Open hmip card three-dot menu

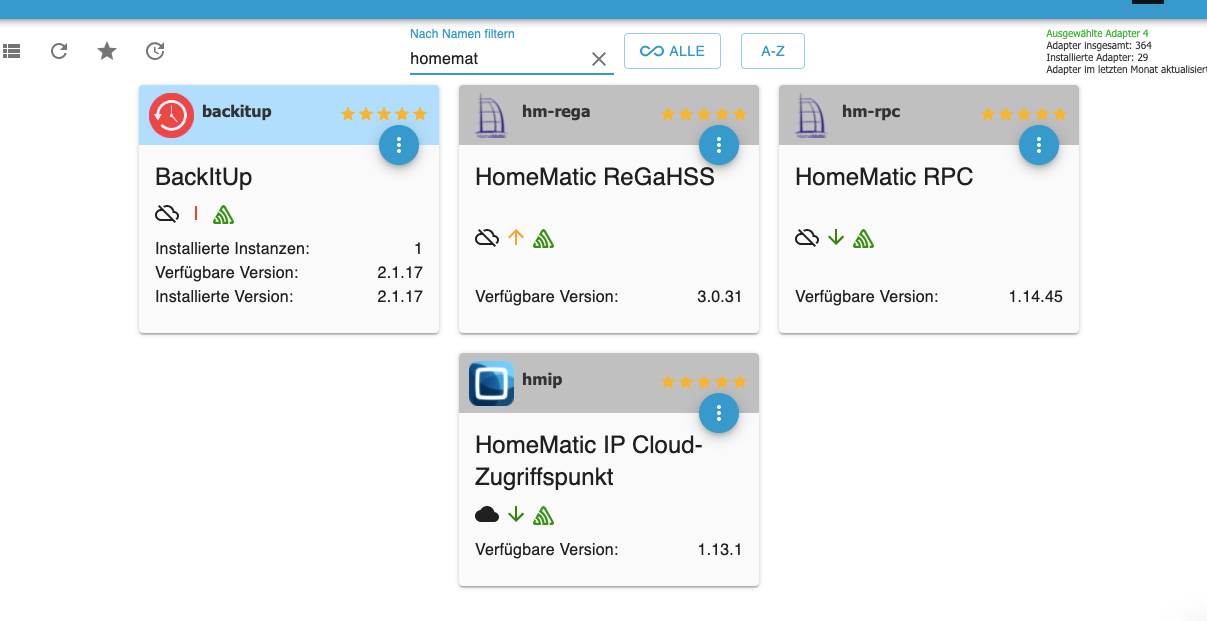tap(719, 413)
